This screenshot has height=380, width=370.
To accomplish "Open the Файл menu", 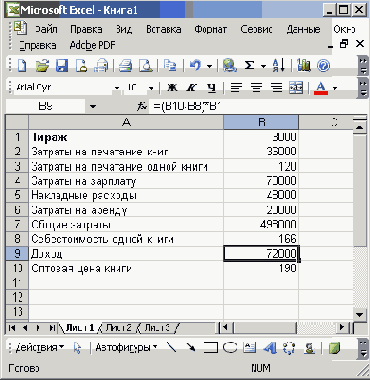I will [46, 29].
